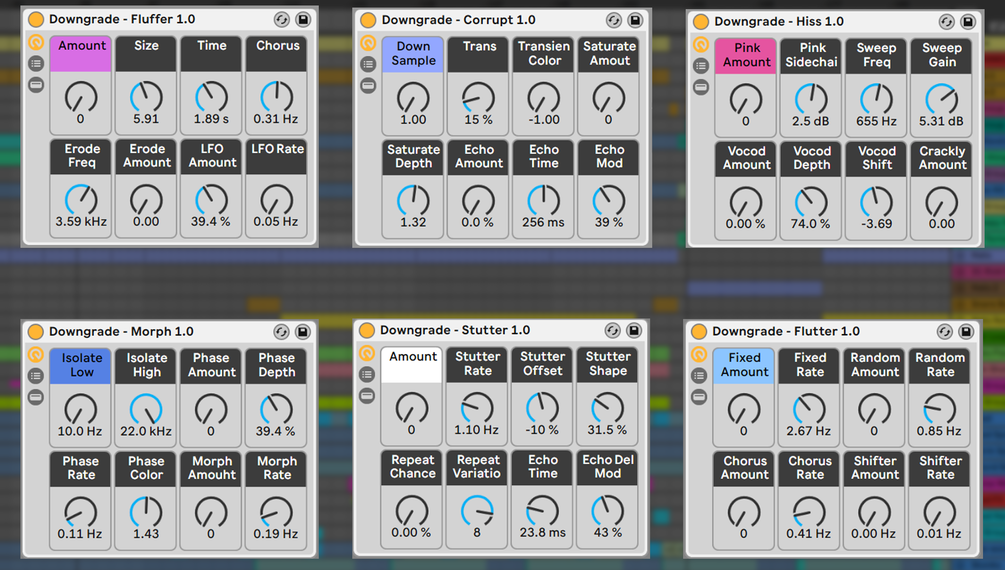Show devices view in Morph rack

pyautogui.click(x=36, y=397)
